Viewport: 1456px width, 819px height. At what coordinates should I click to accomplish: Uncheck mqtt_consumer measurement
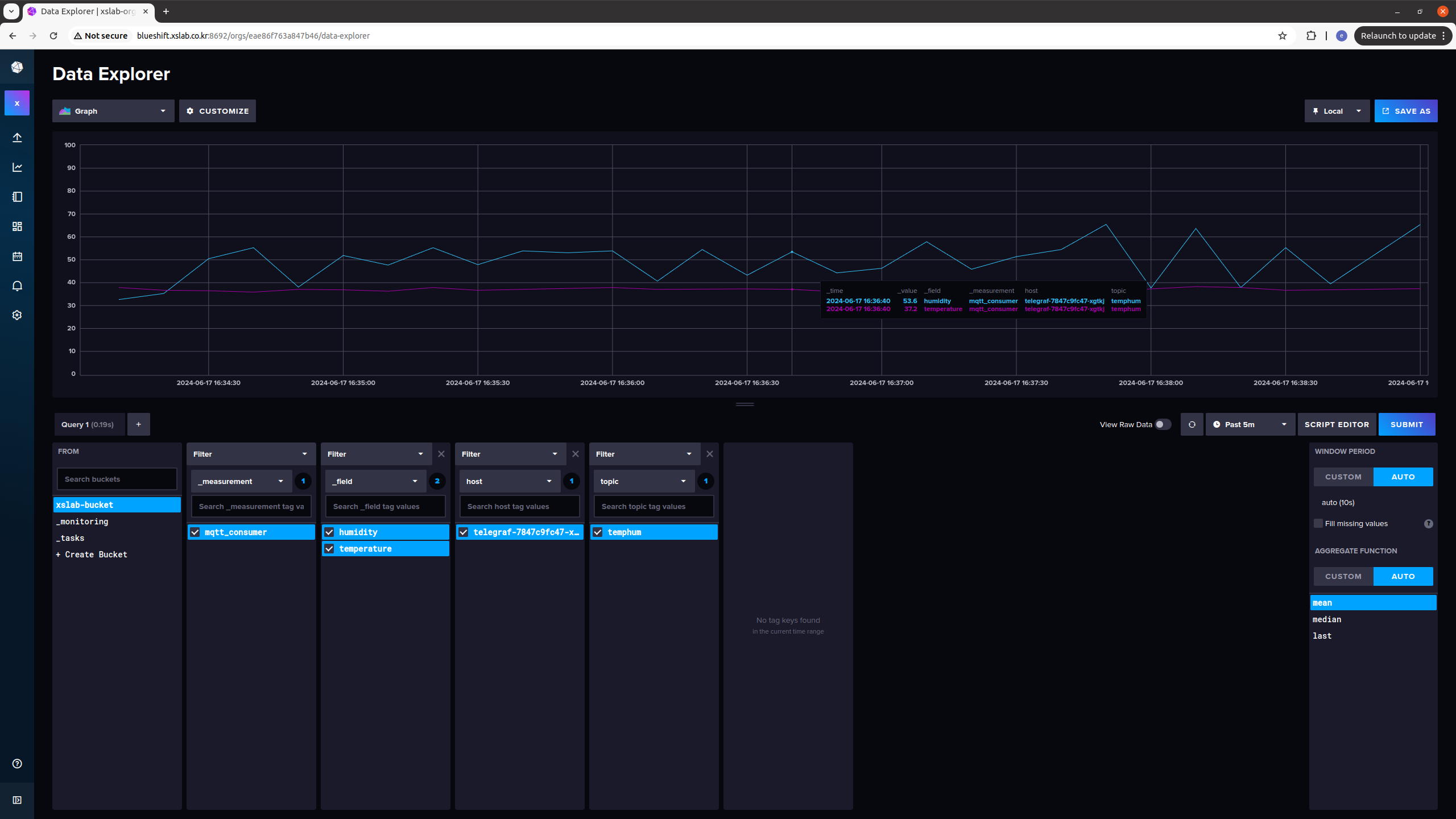click(x=195, y=532)
